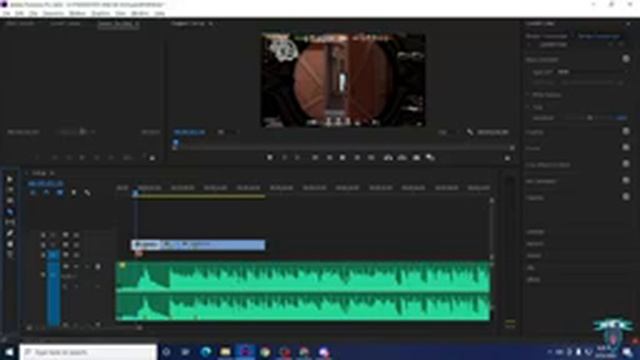The width and height of the screenshot is (640, 360).
Task: Step back one frame in Program monitor
Action: tap(329, 158)
